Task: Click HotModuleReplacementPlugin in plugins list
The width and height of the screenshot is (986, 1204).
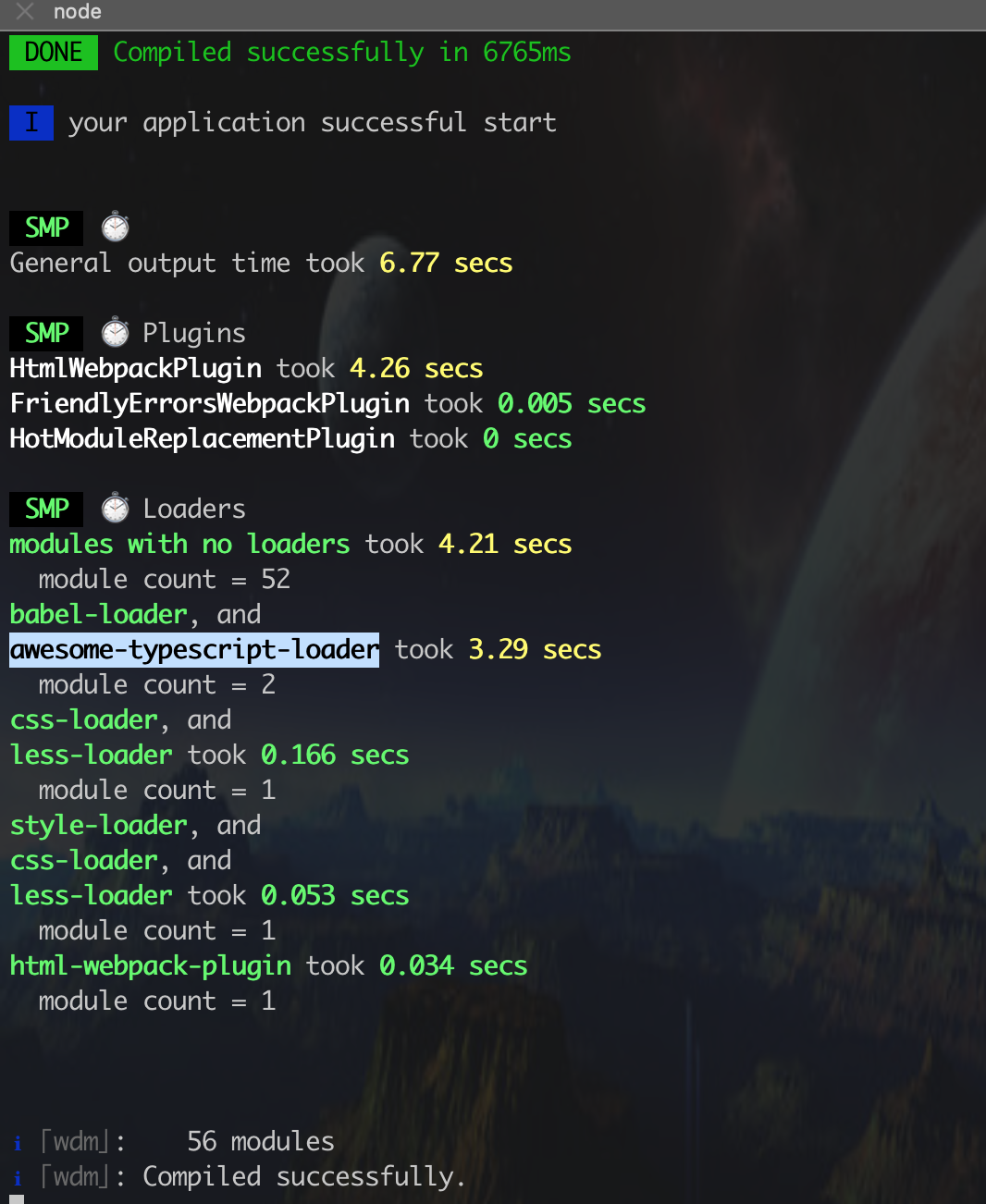Action: [x=203, y=438]
